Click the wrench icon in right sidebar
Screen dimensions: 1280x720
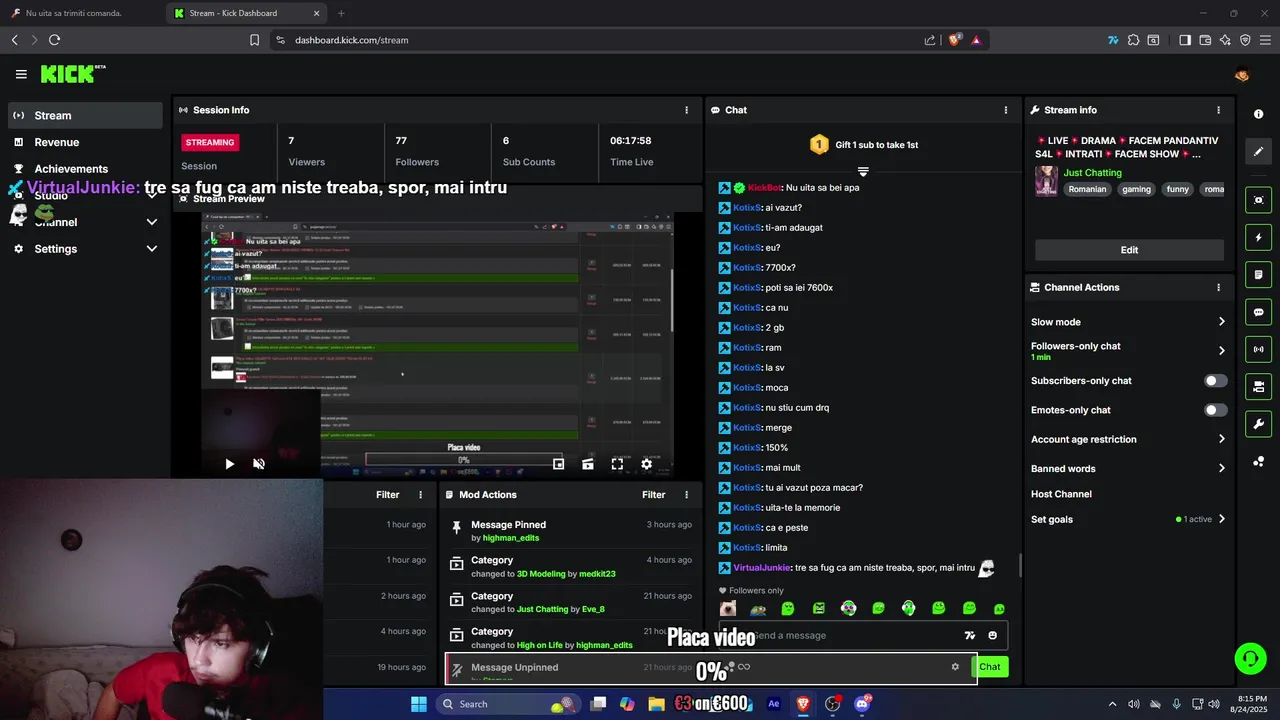click(x=1258, y=423)
